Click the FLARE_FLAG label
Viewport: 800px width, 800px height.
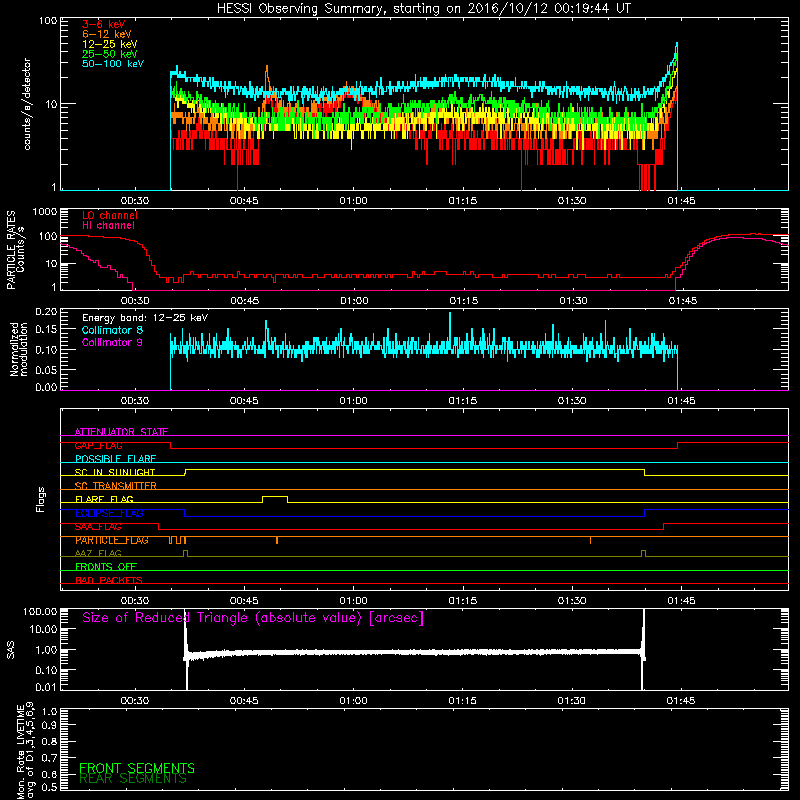tap(104, 499)
